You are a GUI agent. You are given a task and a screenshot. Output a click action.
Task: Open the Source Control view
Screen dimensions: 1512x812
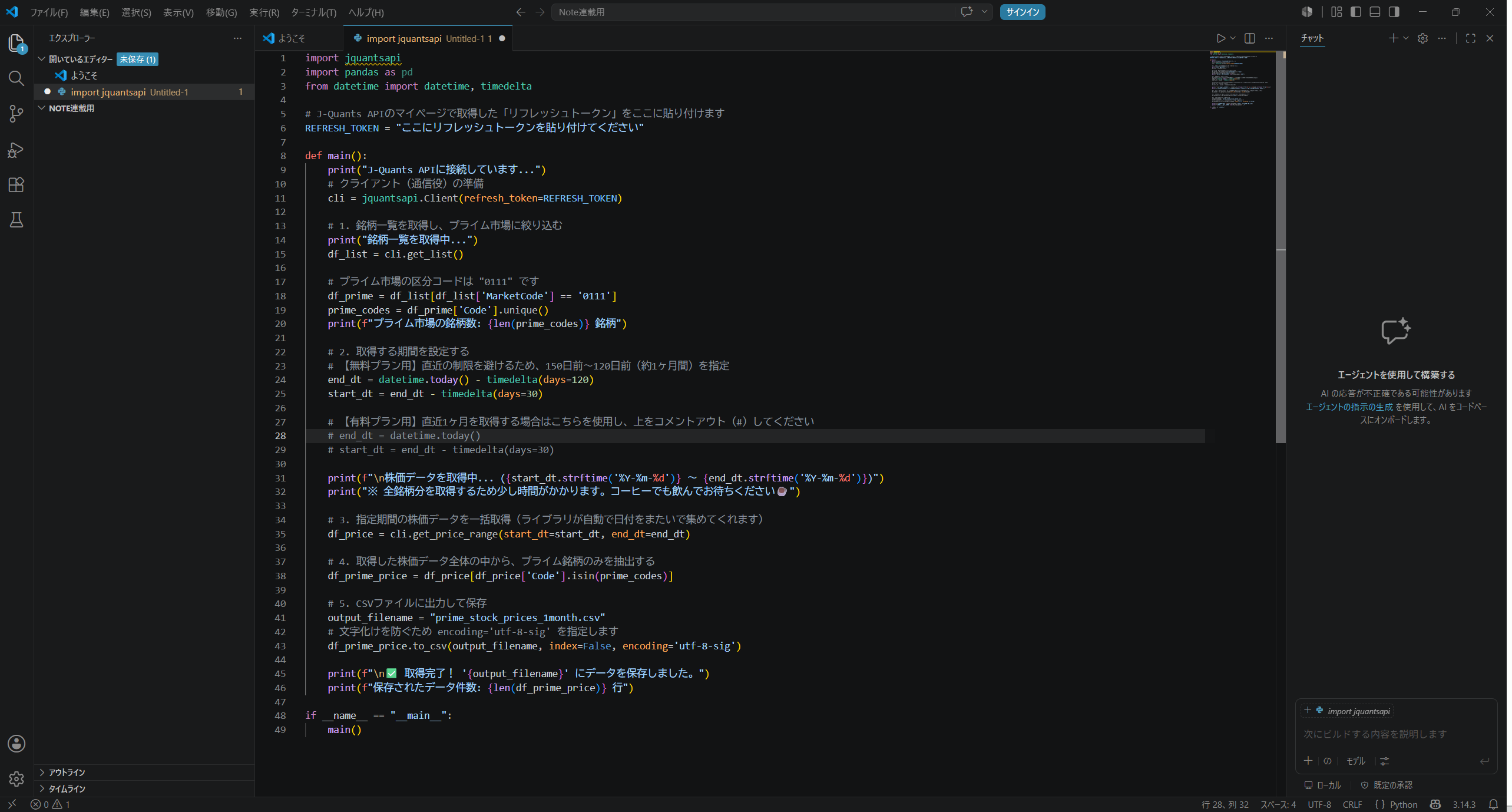pyautogui.click(x=16, y=114)
